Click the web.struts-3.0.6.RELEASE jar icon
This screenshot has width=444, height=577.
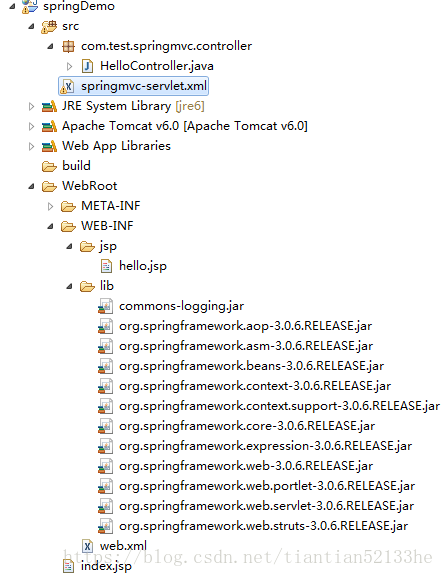[106, 526]
